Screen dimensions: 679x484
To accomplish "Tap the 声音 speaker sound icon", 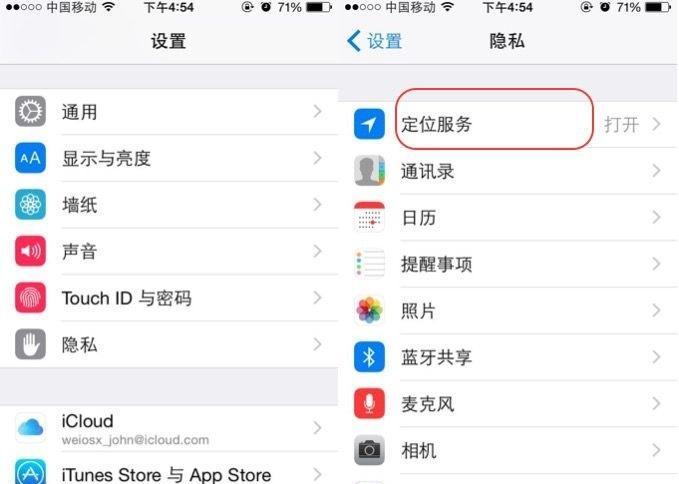I will (x=30, y=251).
